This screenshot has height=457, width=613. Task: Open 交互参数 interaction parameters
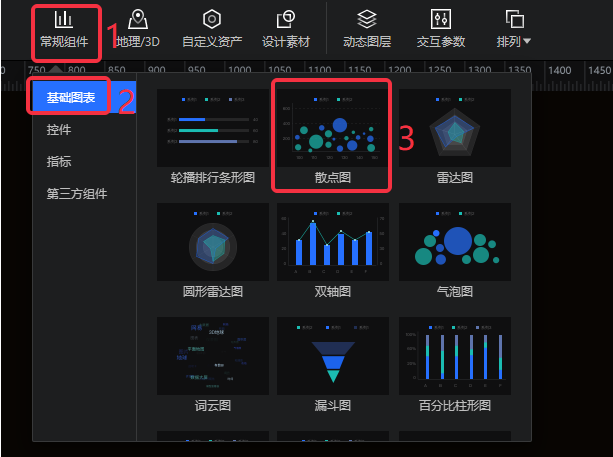(441, 29)
